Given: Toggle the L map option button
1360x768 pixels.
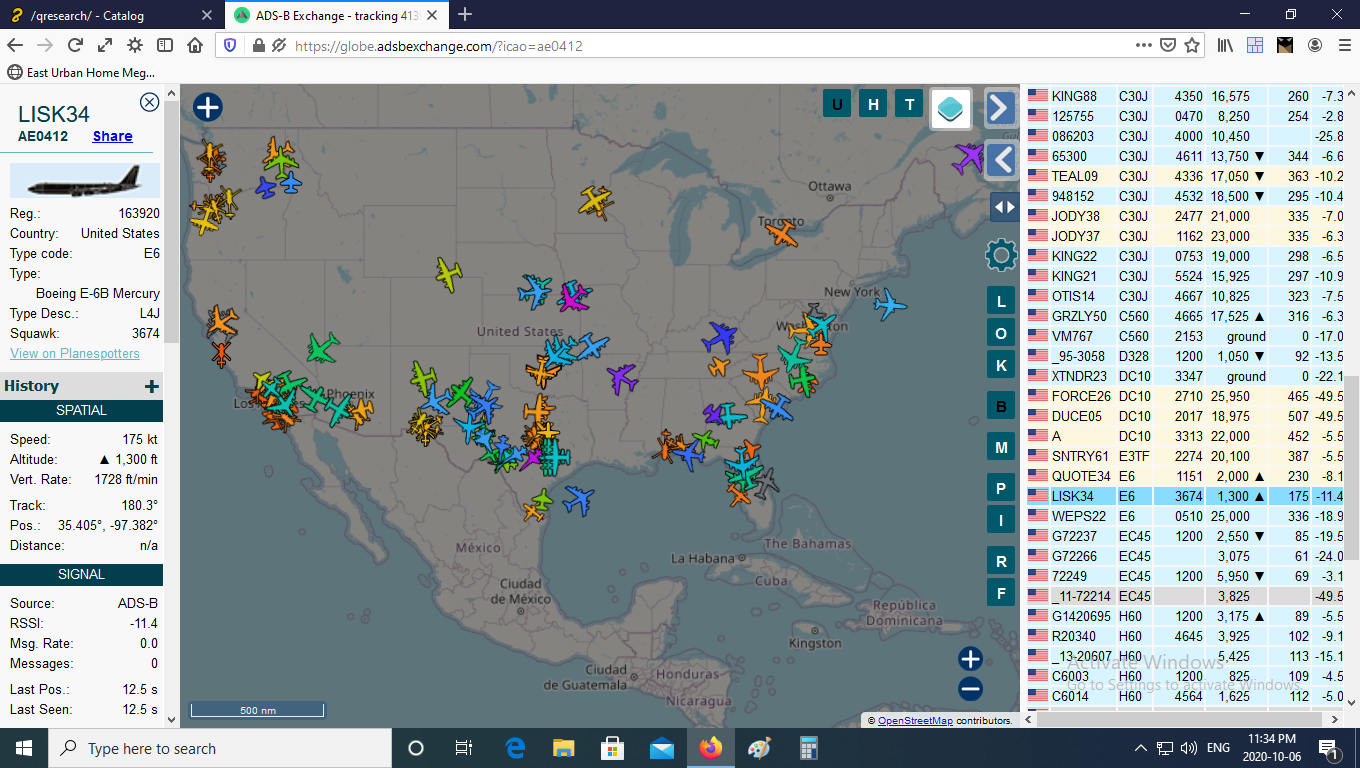Looking at the screenshot, I should [1001, 301].
